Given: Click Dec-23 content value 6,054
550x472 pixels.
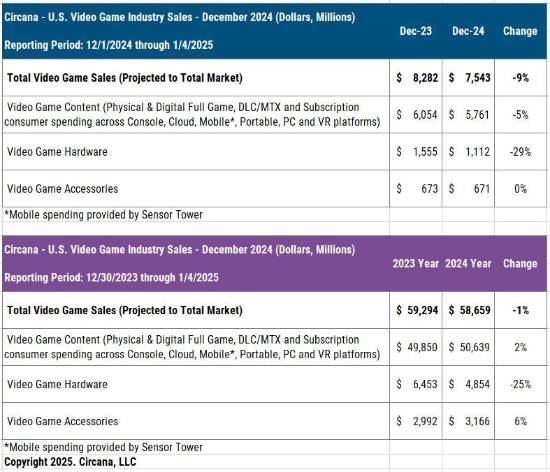Looking at the screenshot, I should pyautogui.click(x=416, y=115).
